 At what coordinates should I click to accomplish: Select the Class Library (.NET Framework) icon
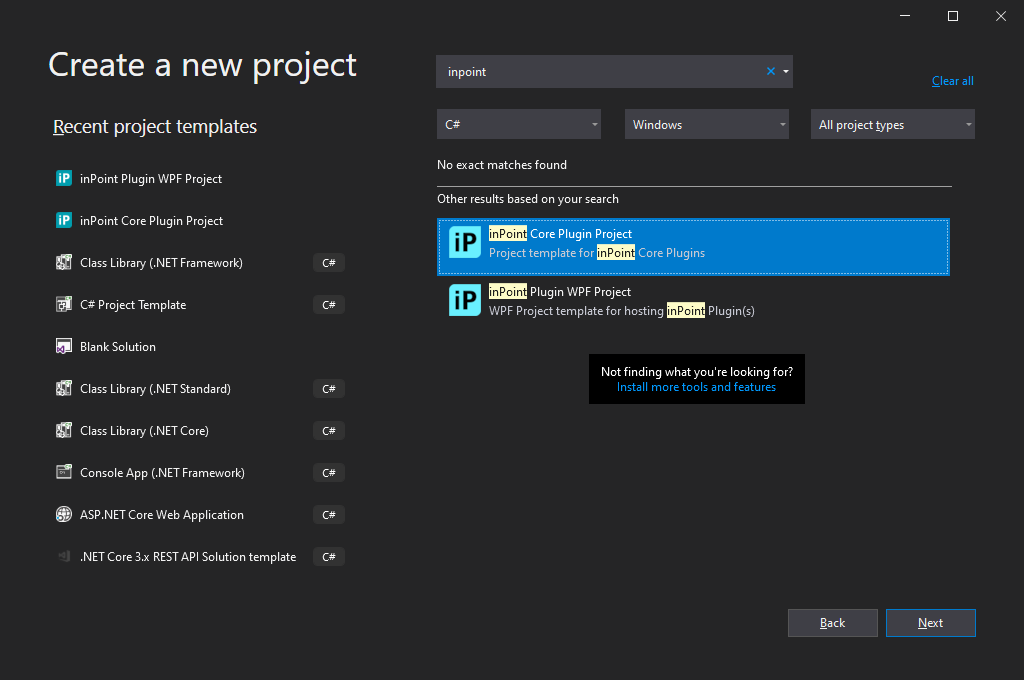(64, 262)
